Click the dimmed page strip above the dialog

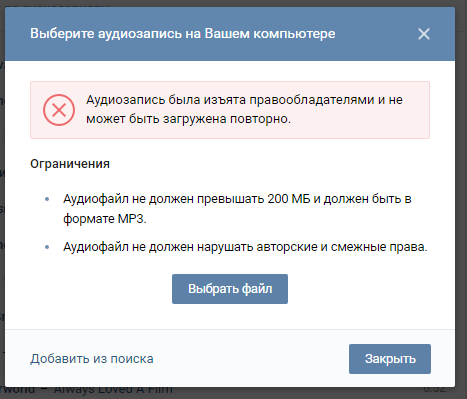[233, 3]
